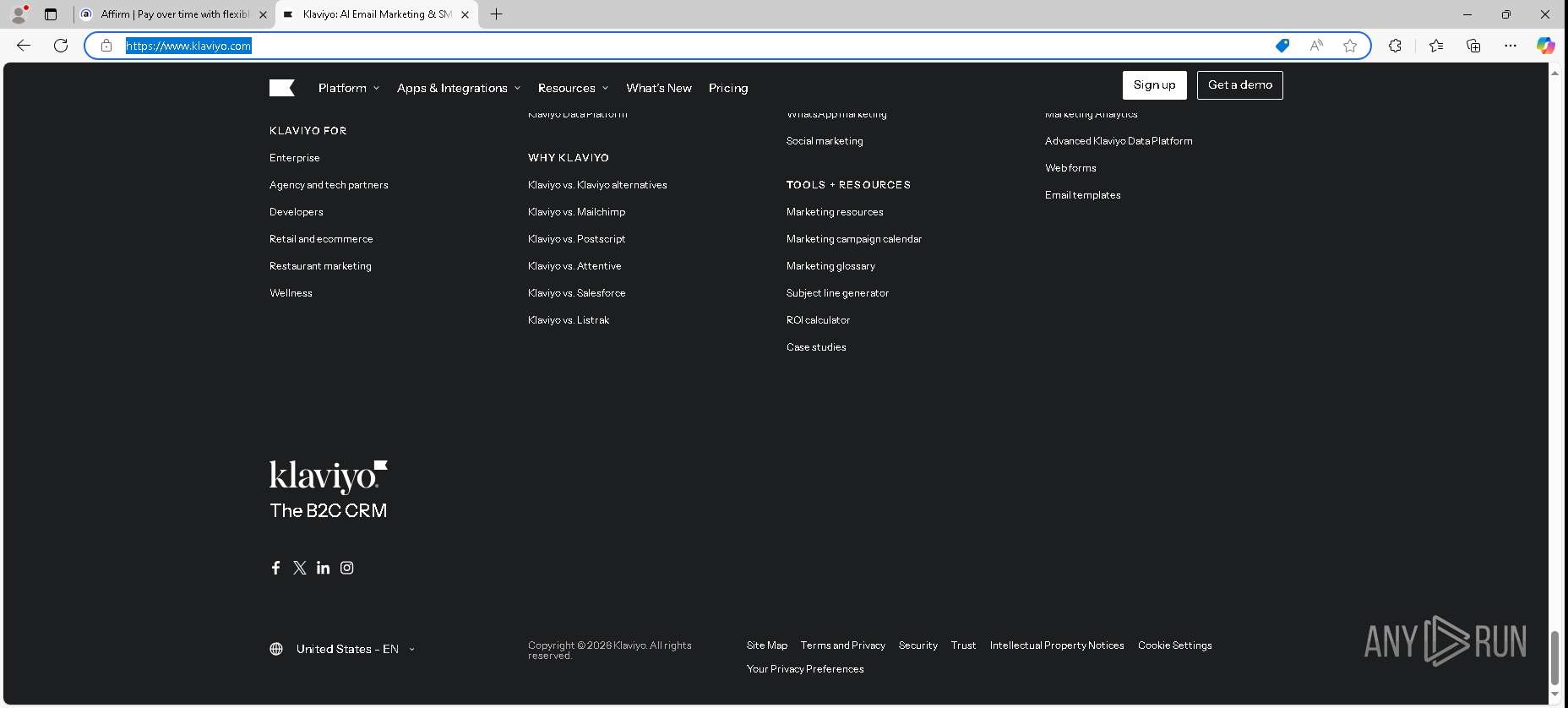Click the Sign up button
This screenshot has height=708, width=1568.
(x=1155, y=85)
